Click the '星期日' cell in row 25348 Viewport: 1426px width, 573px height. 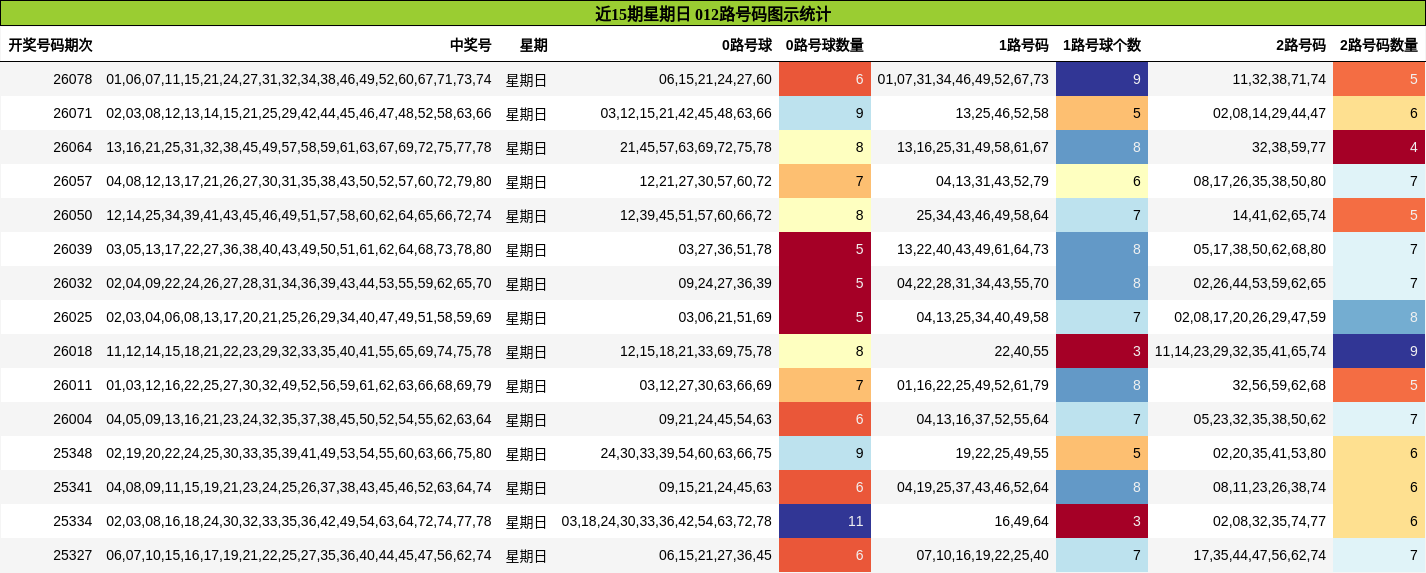tap(527, 454)
